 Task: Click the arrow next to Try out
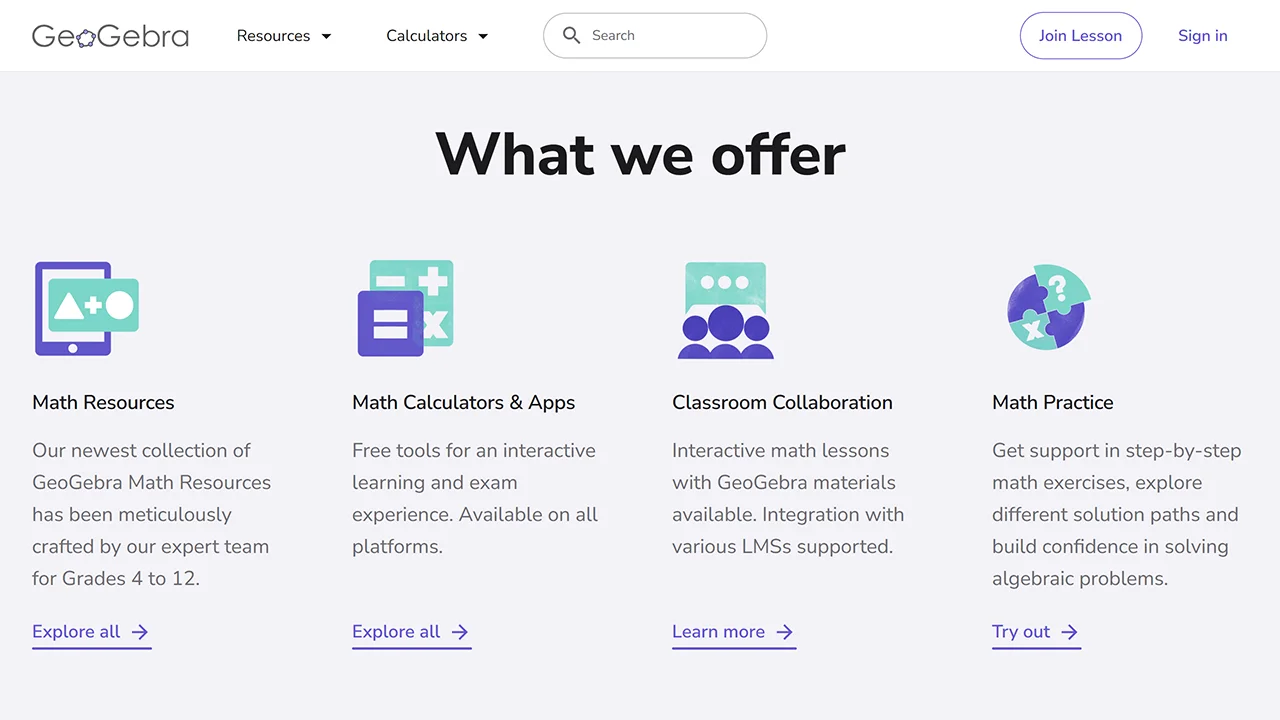pyautogui.click(x=1070, y=632)
